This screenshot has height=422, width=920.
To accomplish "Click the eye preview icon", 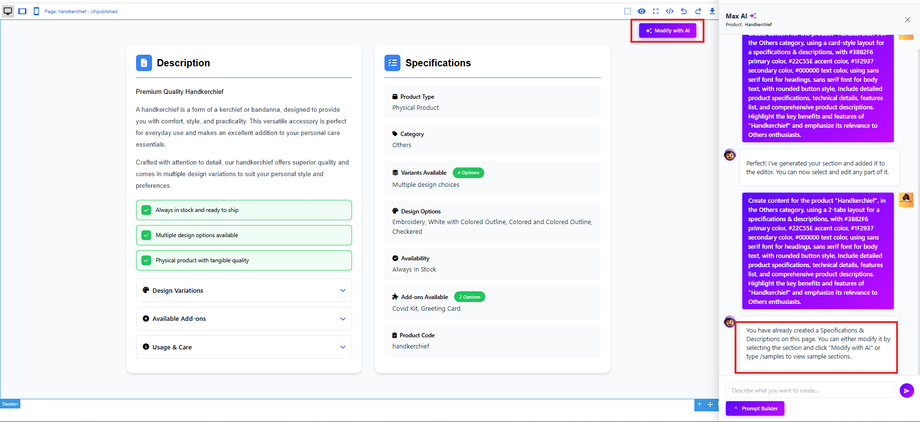I will coord(642,11).
